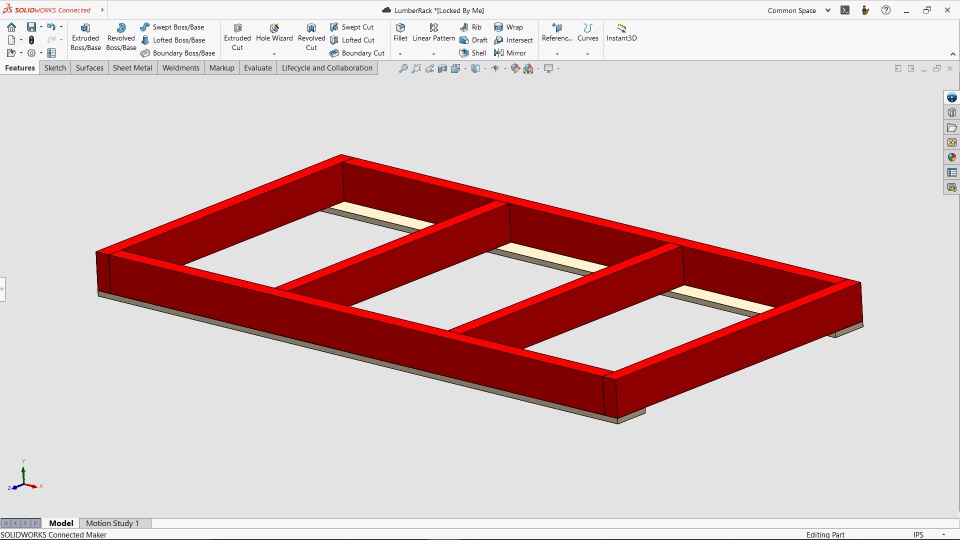The height and width of the screenshot is (540, 960).
Task: Click the Open file folder icon
Action: pyautogui.click(x=11, y=53)
